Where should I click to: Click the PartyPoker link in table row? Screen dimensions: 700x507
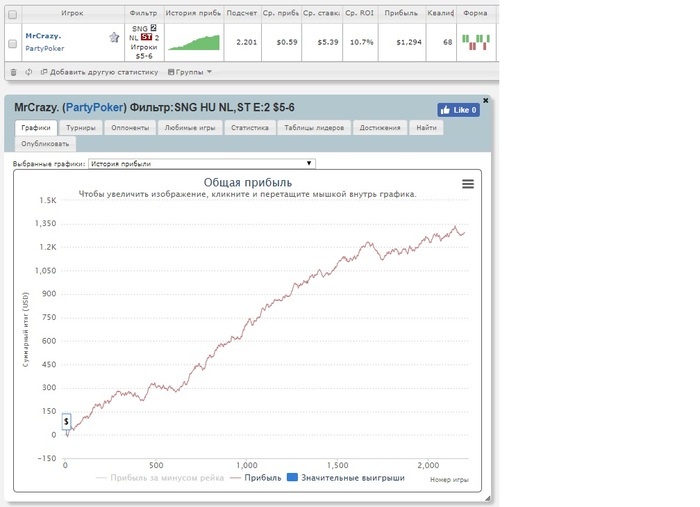click(x=45, y=48)
